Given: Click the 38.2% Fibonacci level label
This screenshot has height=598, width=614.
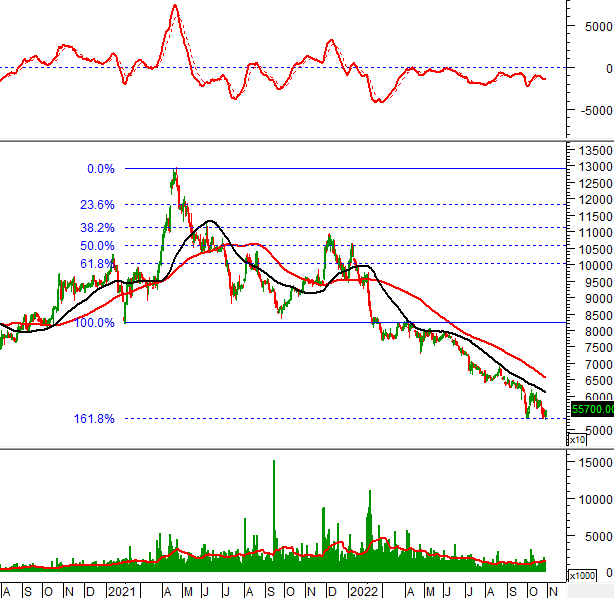Looking at the screenshot, I should point(98,228).
